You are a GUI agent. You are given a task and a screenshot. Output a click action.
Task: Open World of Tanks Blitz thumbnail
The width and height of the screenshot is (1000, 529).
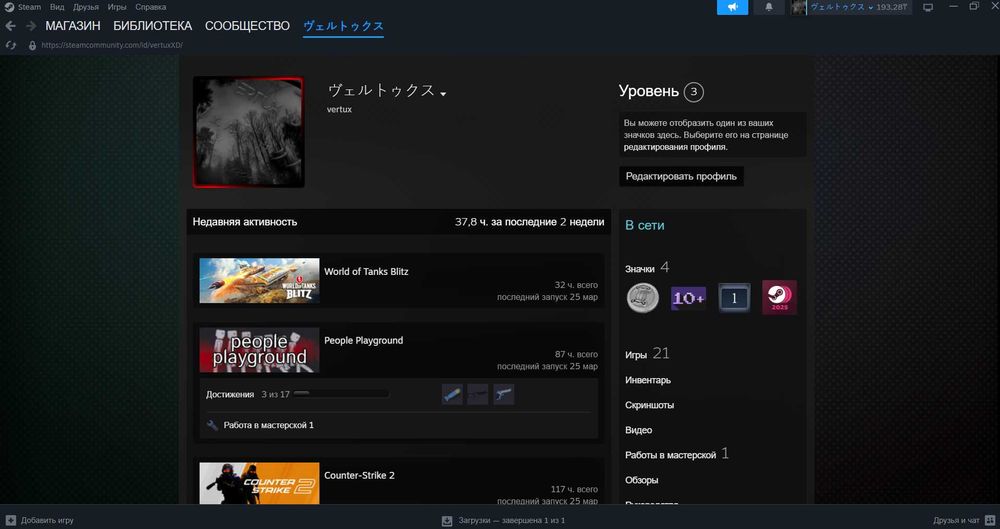tap(259, 280)
